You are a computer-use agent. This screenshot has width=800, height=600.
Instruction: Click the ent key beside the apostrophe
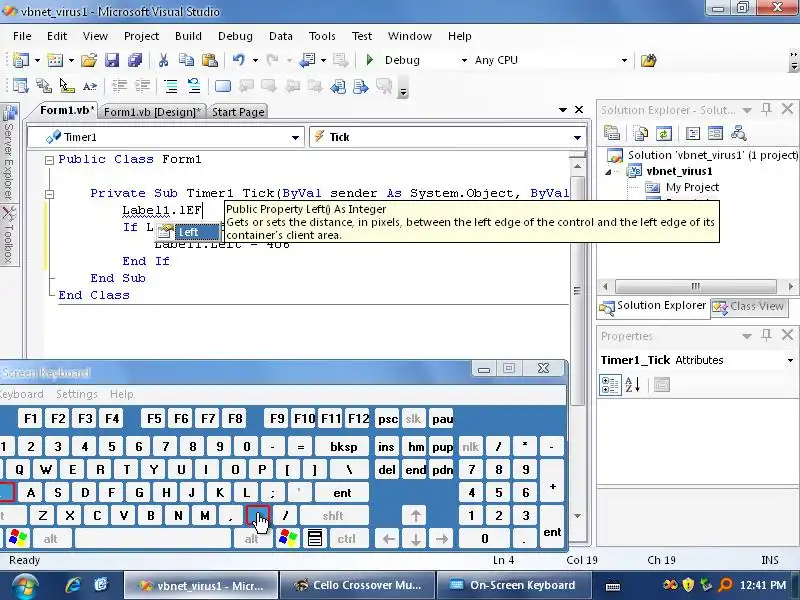(342, 493)
